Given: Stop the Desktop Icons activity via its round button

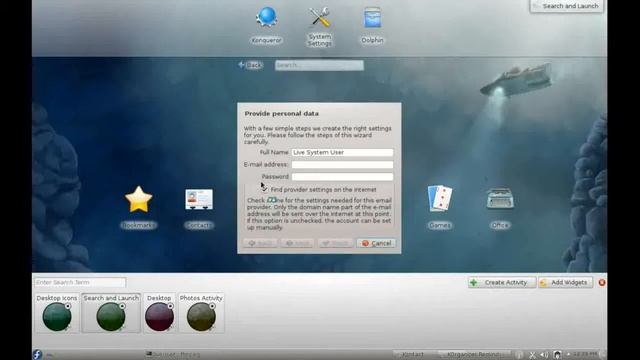Looking at the screenshot, I should click(68, 306).
